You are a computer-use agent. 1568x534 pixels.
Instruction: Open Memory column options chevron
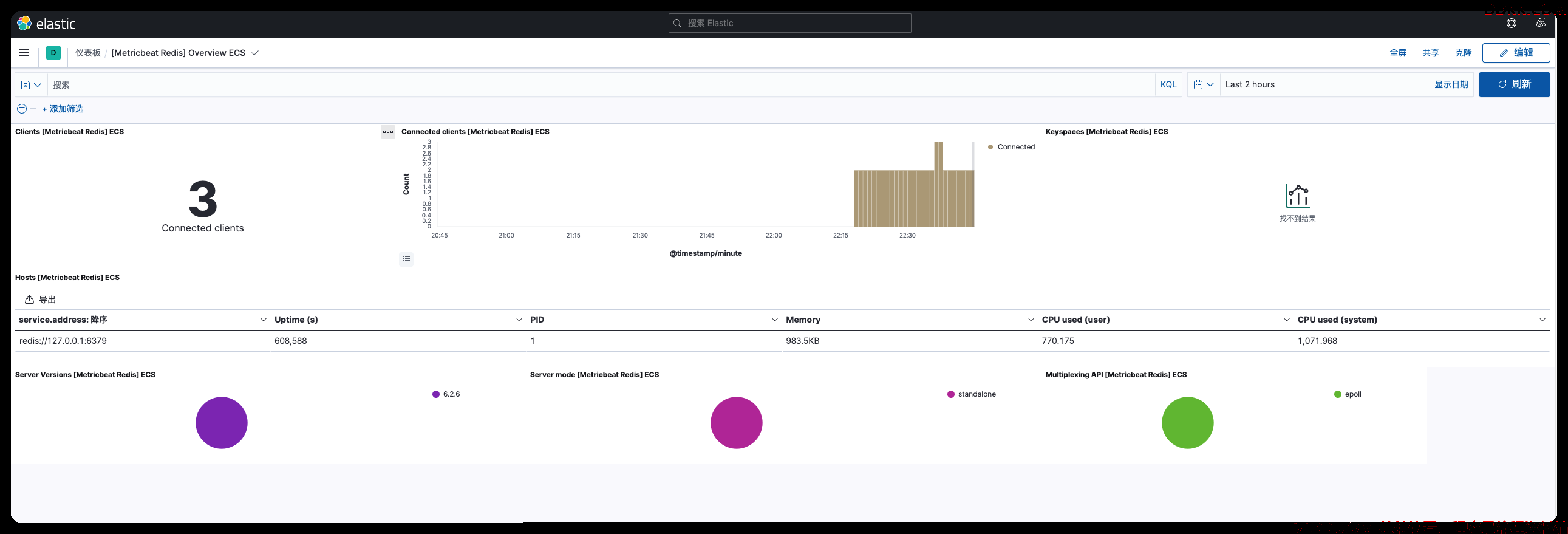tap(1031, 320)
